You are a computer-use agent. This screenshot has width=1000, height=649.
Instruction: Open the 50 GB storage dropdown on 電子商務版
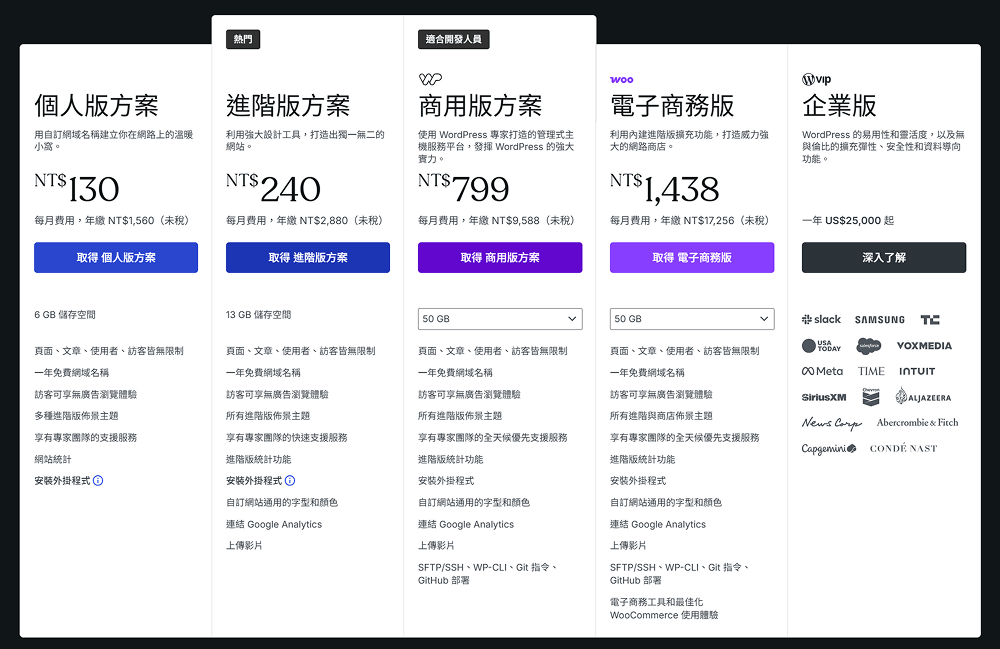[691, 318]
